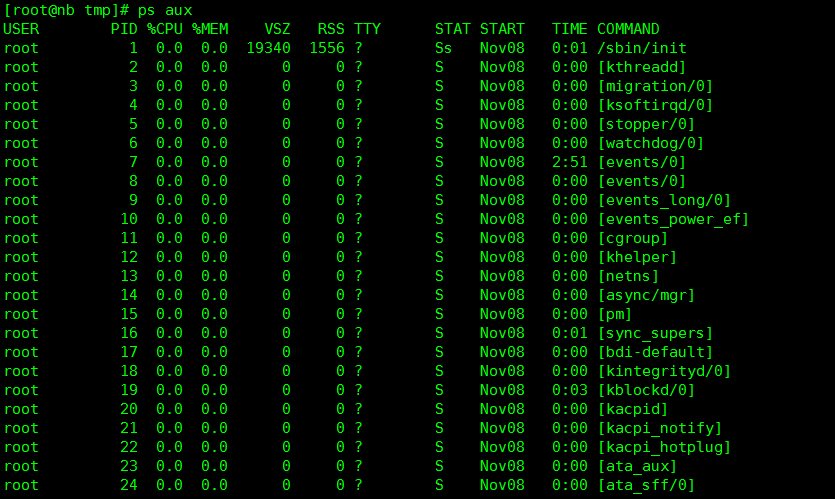Click the TTY column header
Image resolution: width=835 pixels, height=499 pixels.
[x=367, y=29]
